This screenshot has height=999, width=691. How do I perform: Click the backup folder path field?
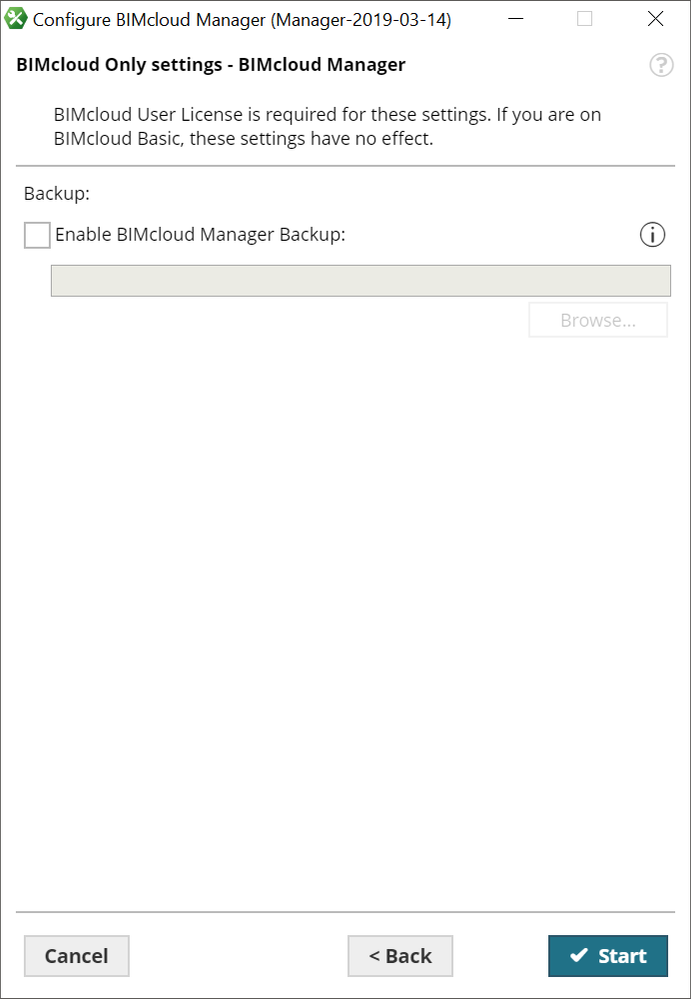point(360,281)
